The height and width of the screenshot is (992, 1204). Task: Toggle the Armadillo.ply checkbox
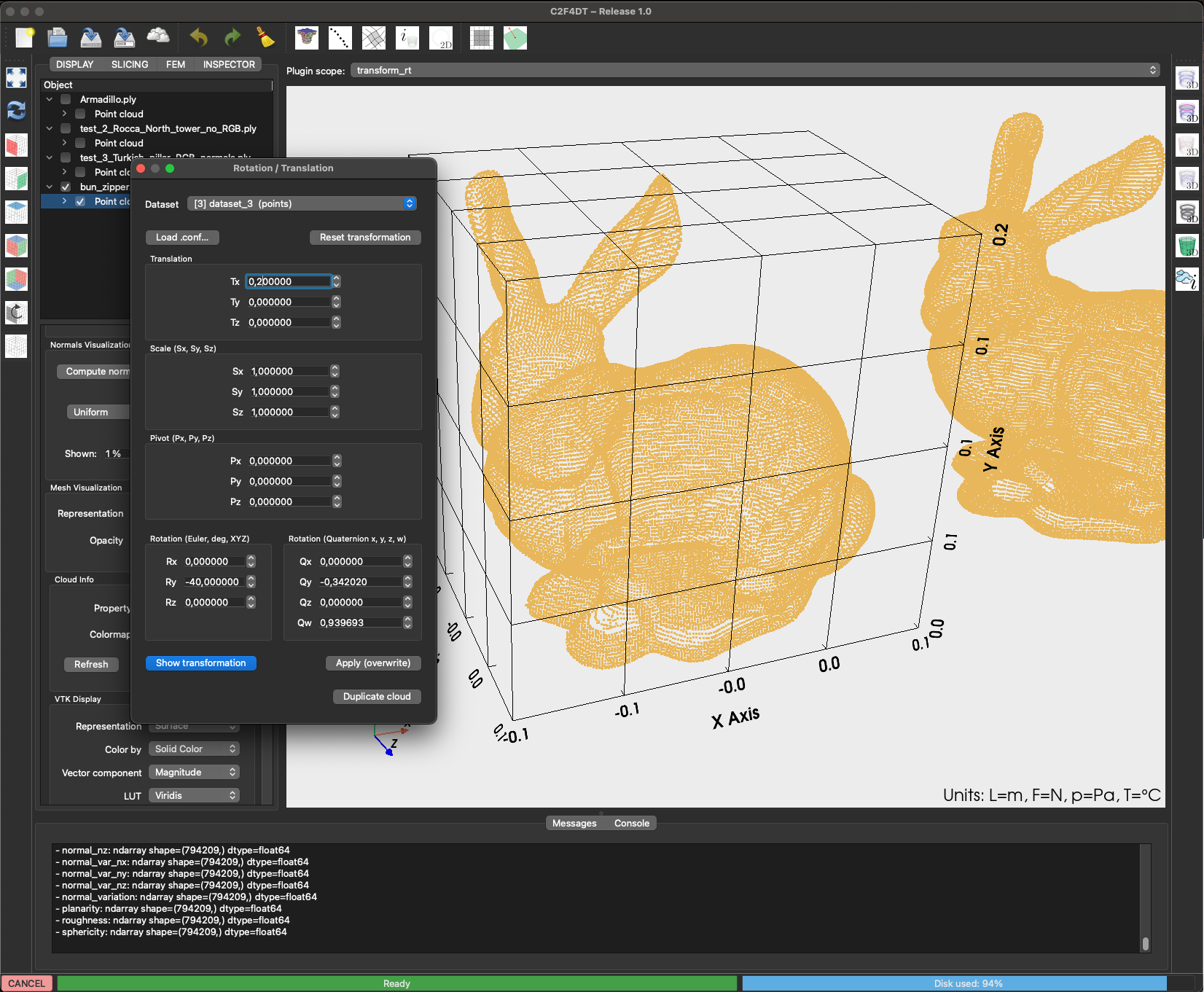point(66,99)
